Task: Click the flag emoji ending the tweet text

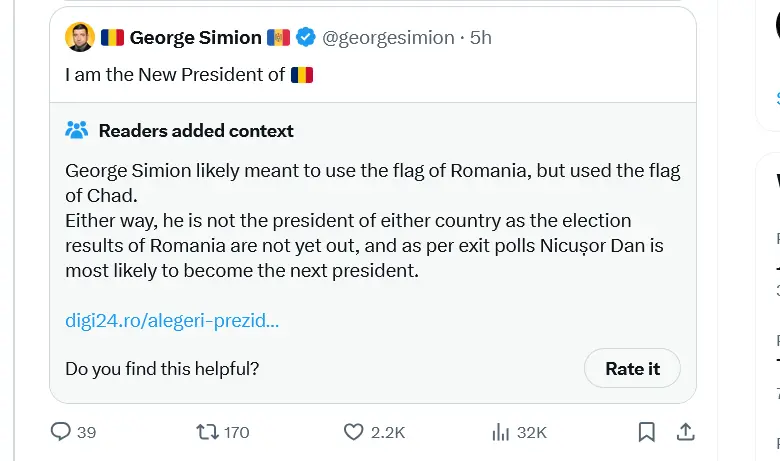Action: tap(302, 74)
